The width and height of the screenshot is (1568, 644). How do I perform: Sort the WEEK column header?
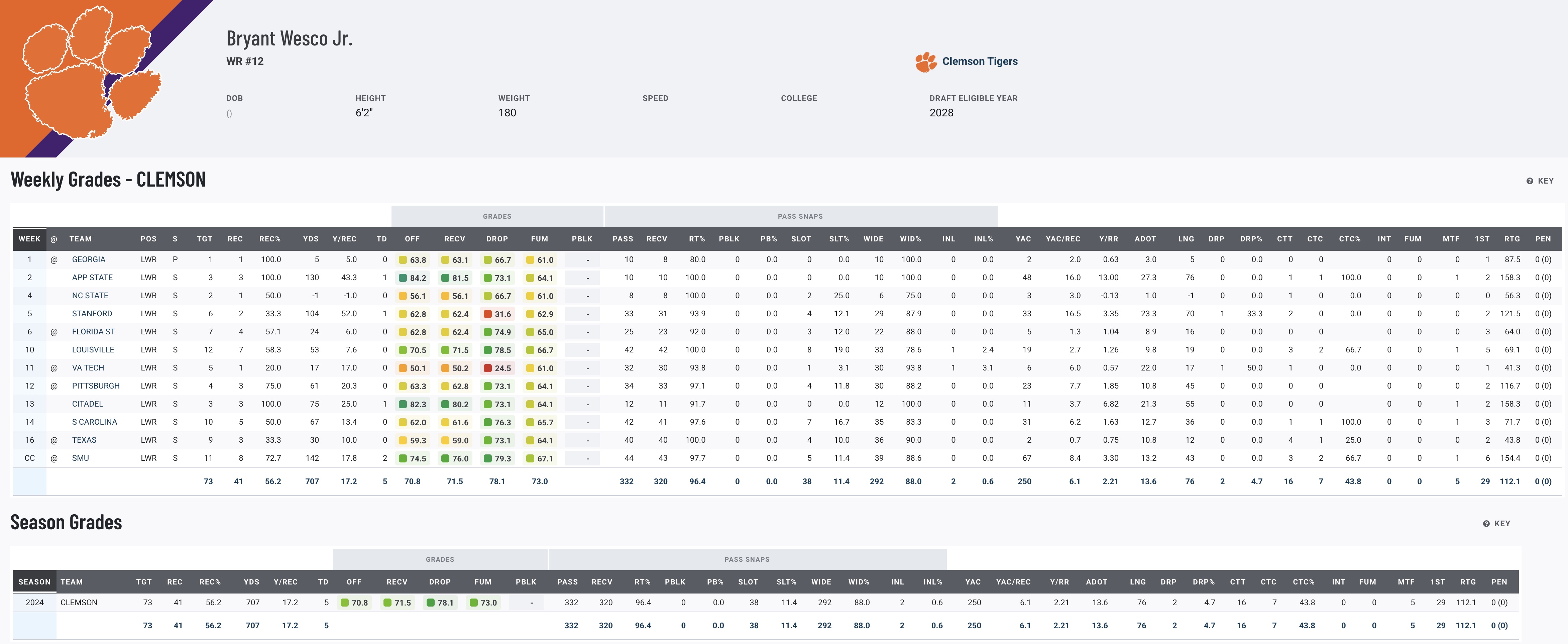click(29, 239)
